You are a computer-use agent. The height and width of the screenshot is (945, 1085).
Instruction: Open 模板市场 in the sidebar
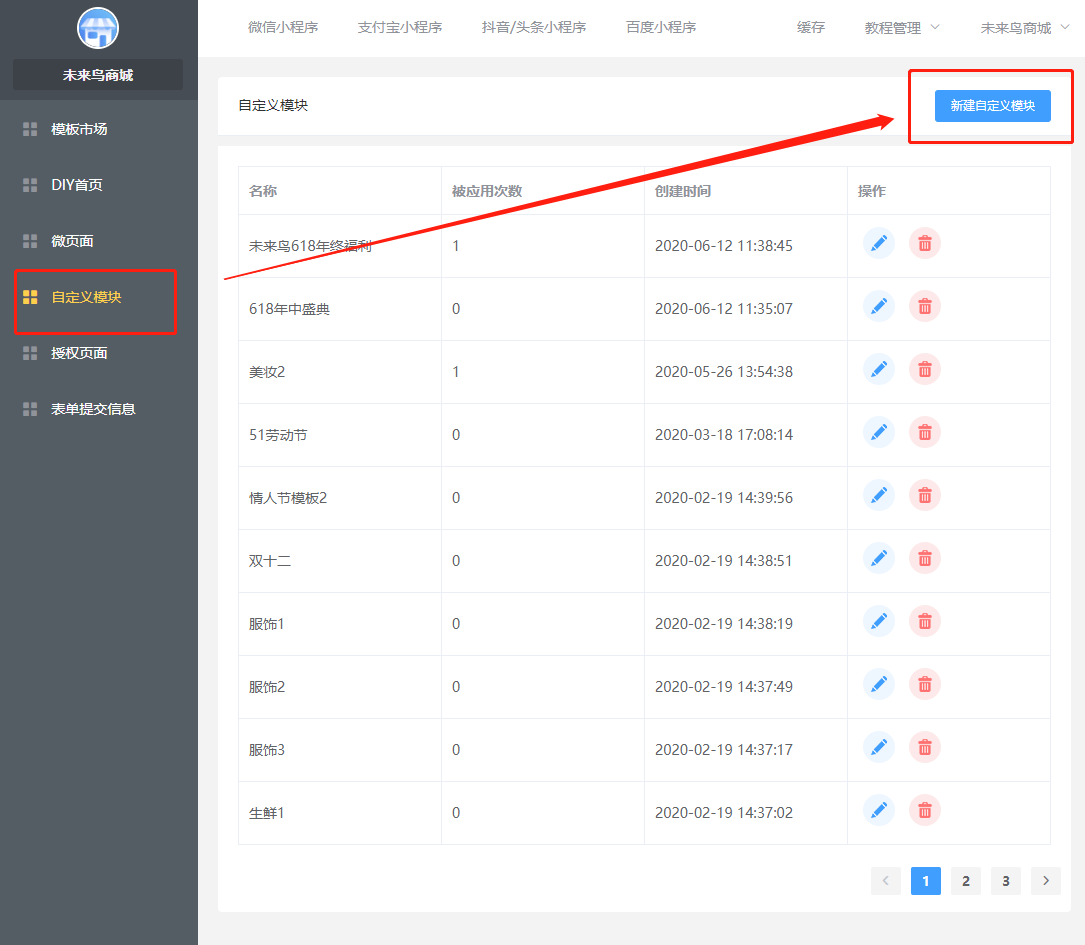[79, 129]
